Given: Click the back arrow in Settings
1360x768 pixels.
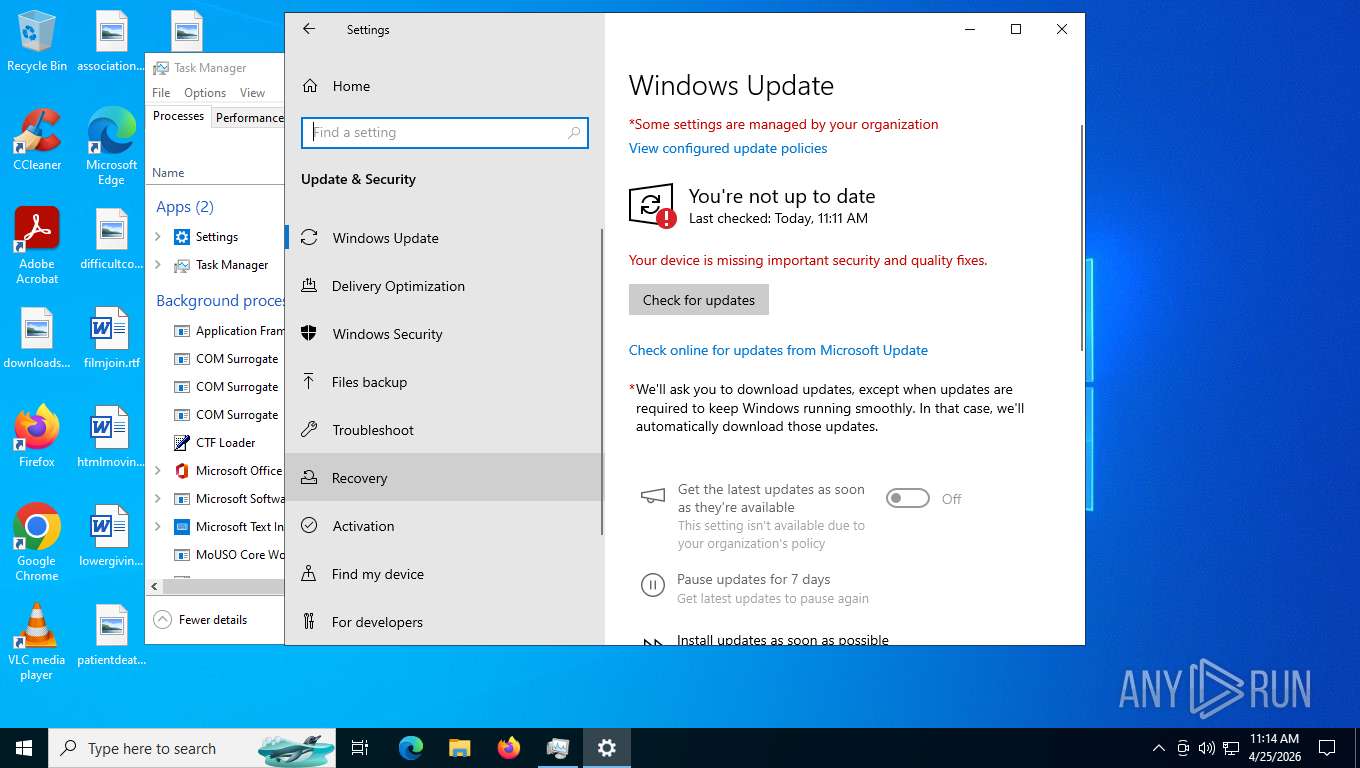Looking at the screenshot, I should point(309,30).
